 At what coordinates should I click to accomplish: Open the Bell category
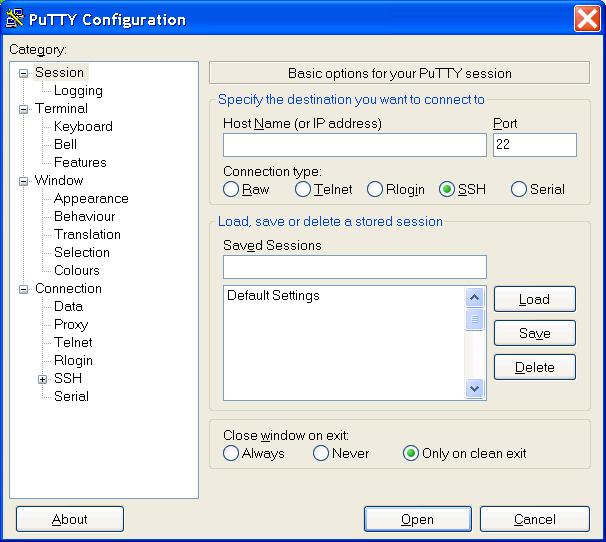[65, 144]
